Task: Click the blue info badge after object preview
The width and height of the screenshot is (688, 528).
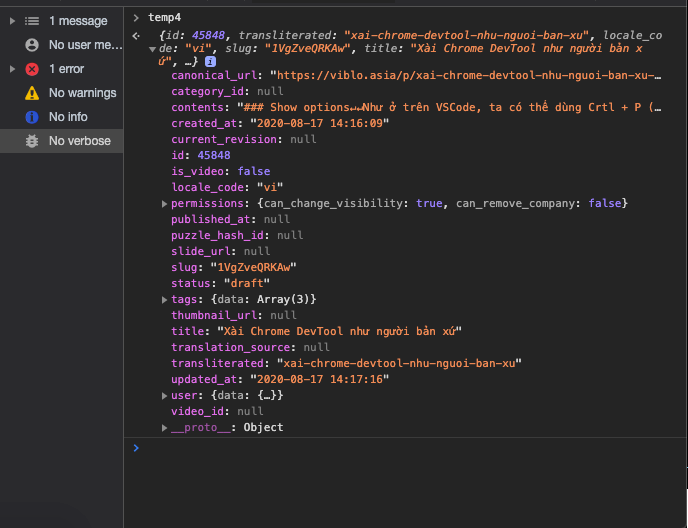Action: pyautogui.click(x=210, y=61)
